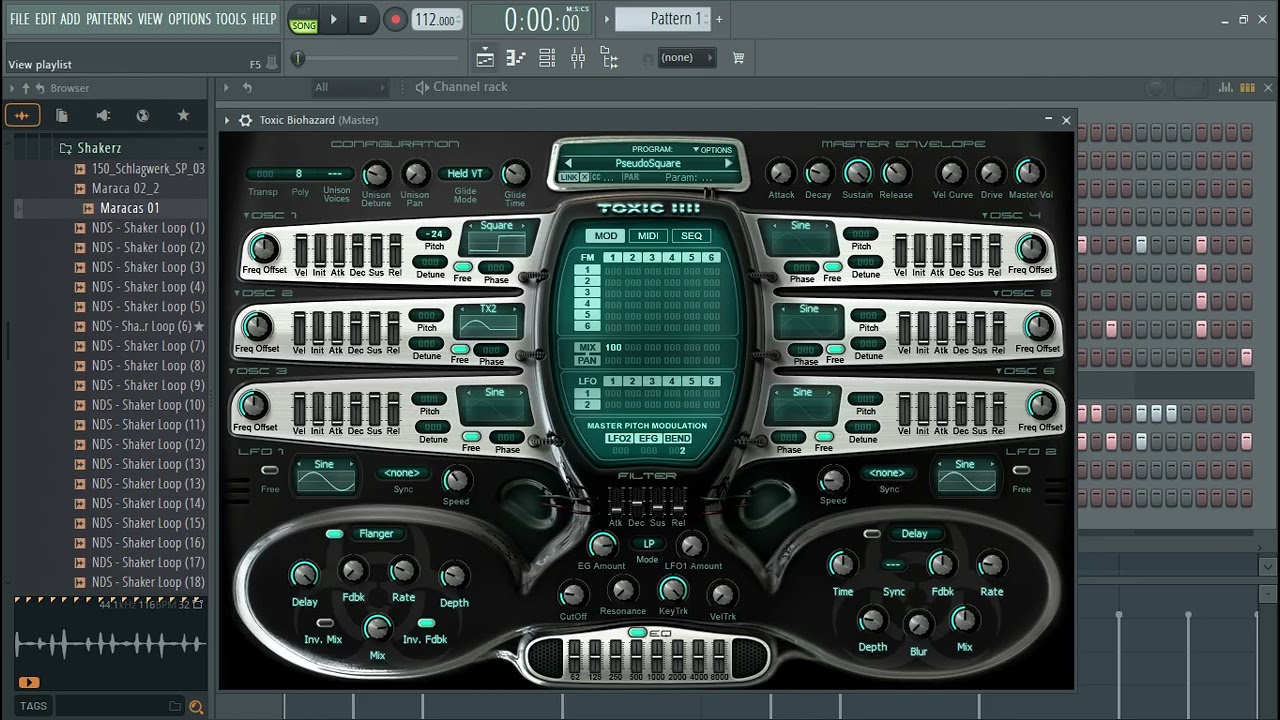Open the playlist view icon
Screen dimensions: 1280x720
pos(485,58)
